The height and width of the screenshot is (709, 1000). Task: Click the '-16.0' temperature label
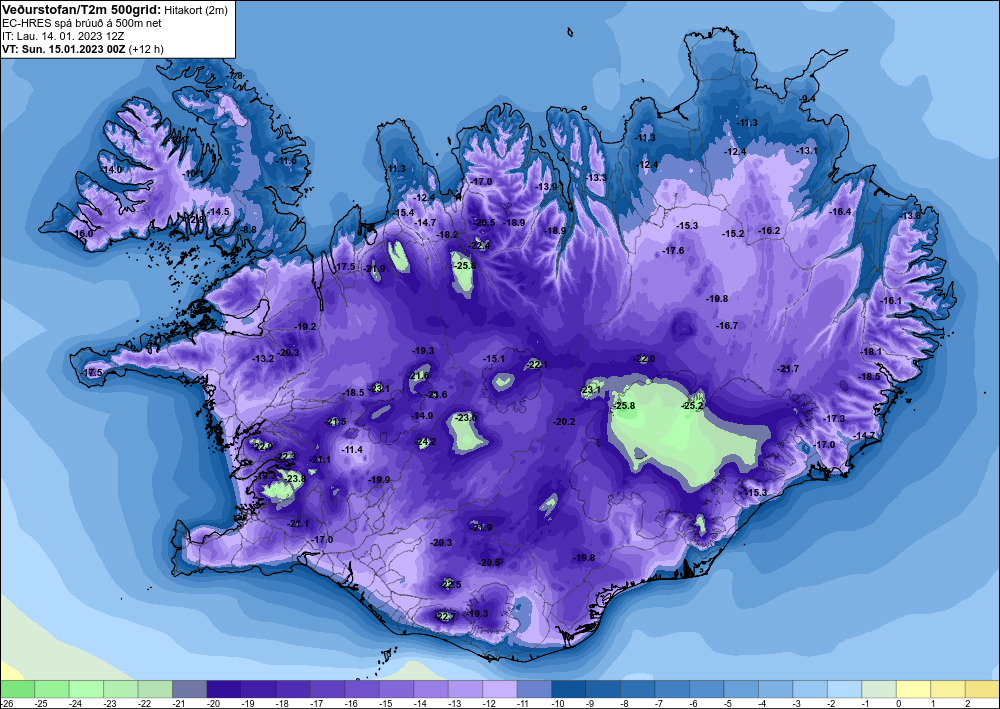(83, 234)
